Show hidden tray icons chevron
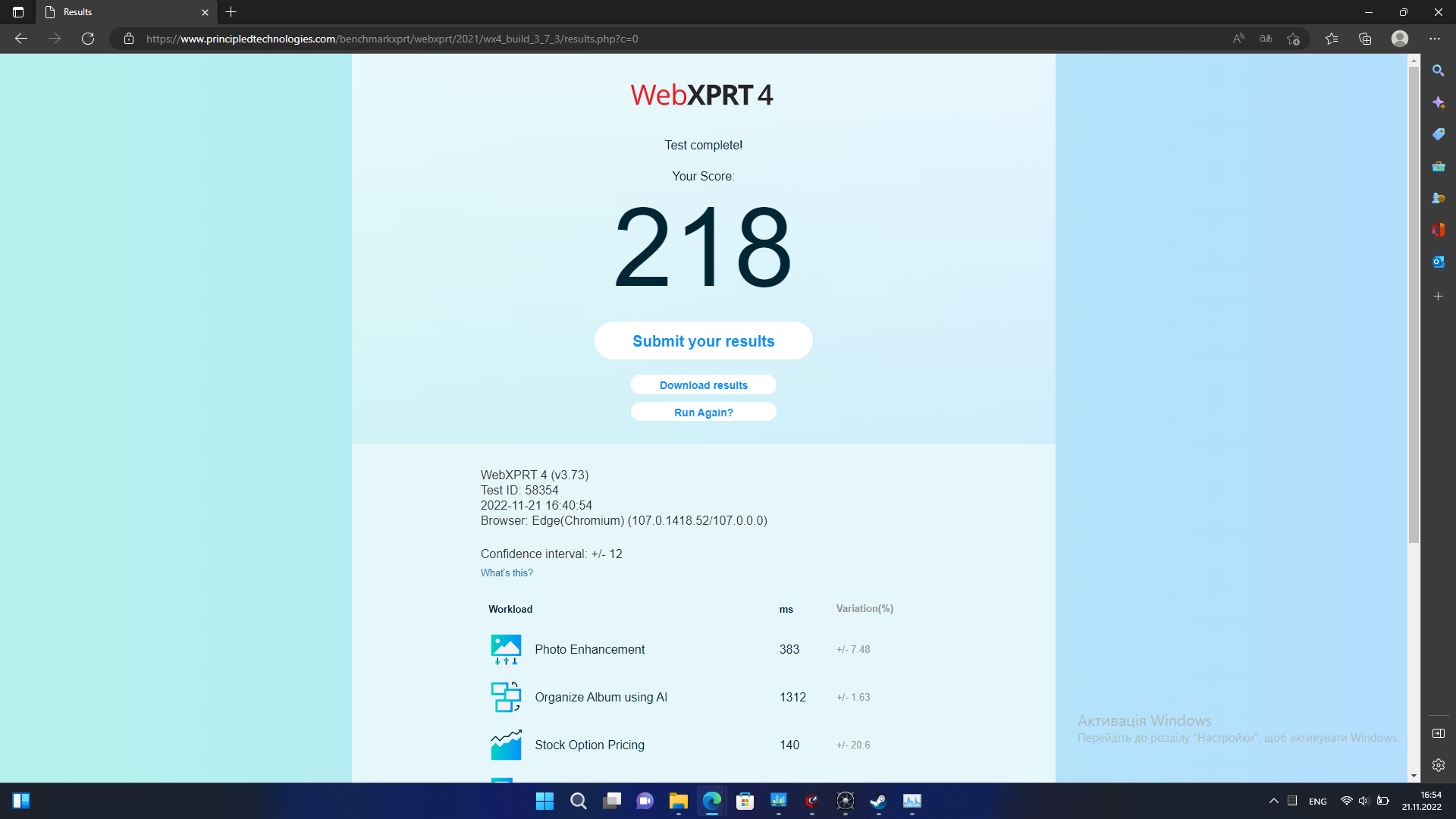 pos(1274,801)
